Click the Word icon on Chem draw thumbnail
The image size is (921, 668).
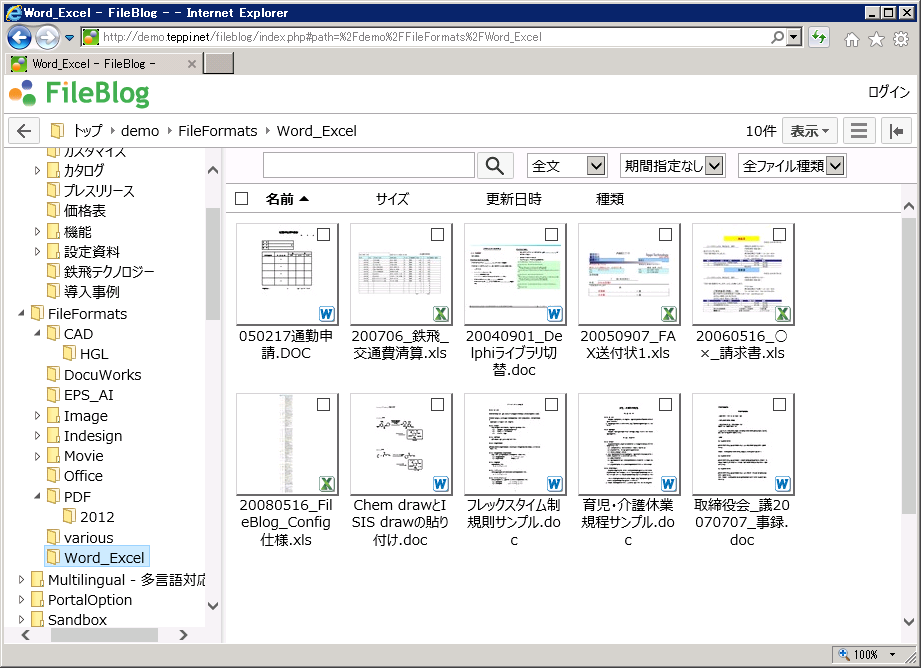coord(441,484)
